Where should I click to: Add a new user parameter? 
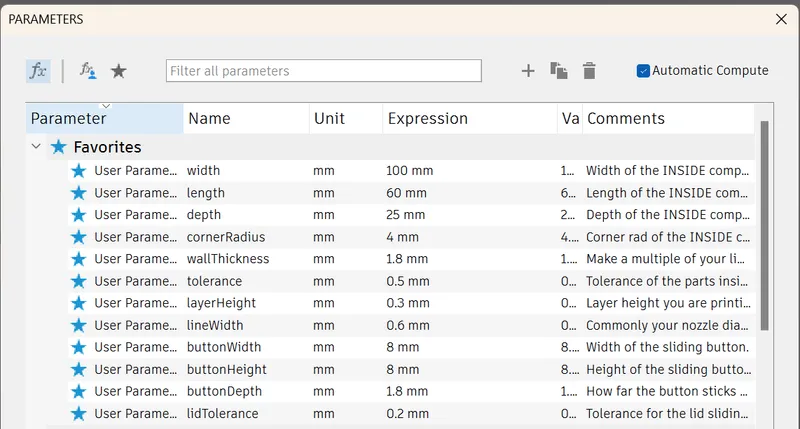coord(528,71)
